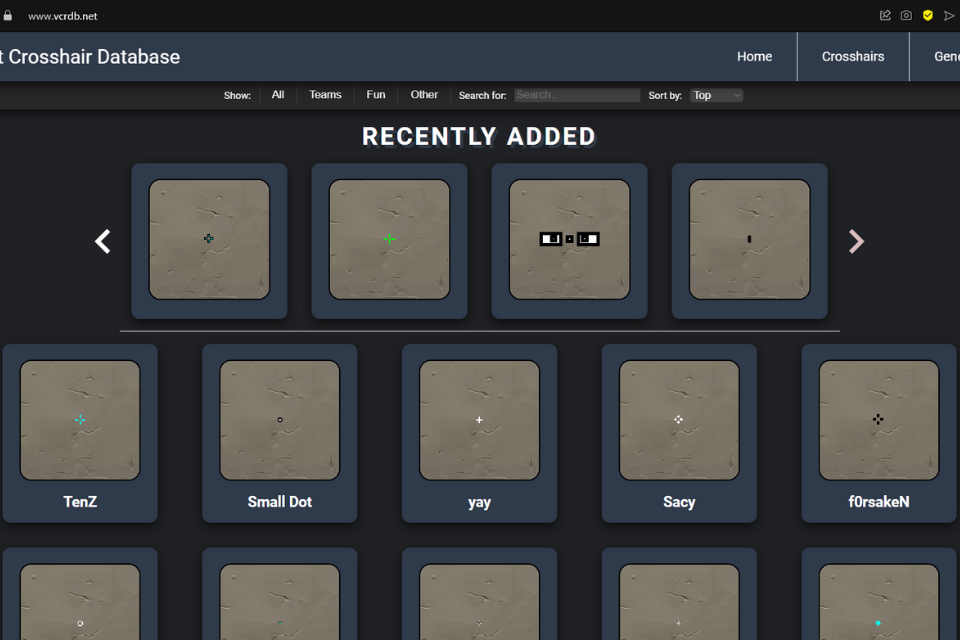The width and height of the screenshot is (960, 640).
Task: Open the Sort by dropdown
Action: [x=716, y=95]
